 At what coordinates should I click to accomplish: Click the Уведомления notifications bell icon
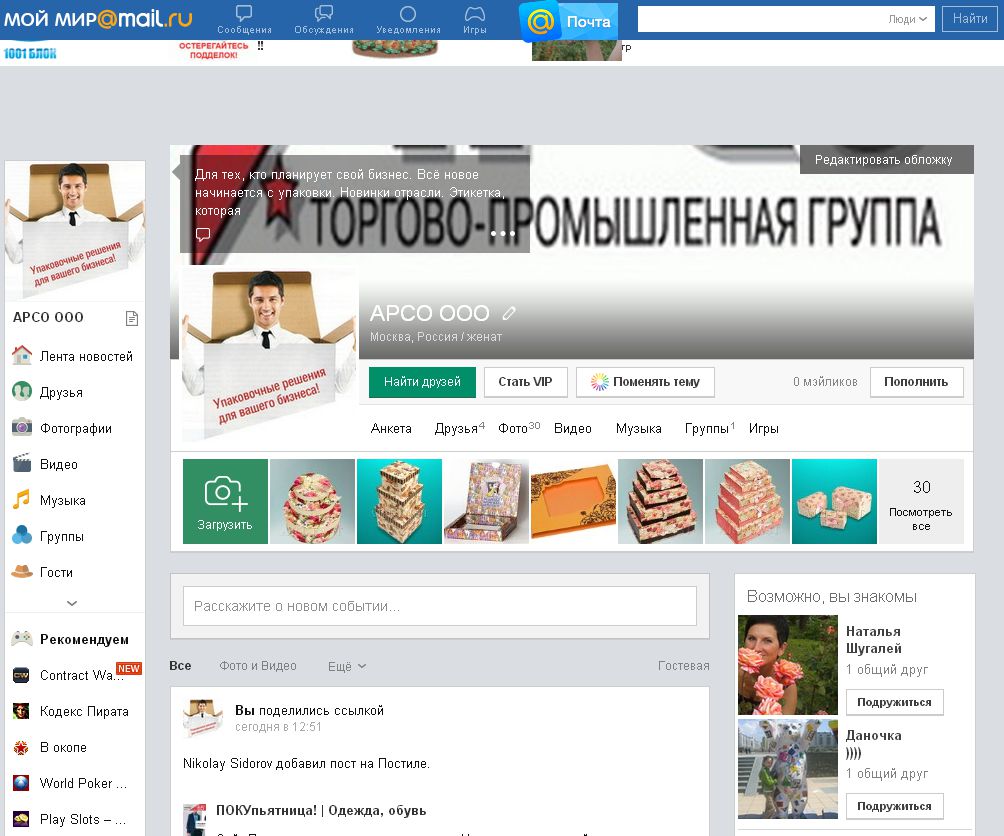pos(408,15)
